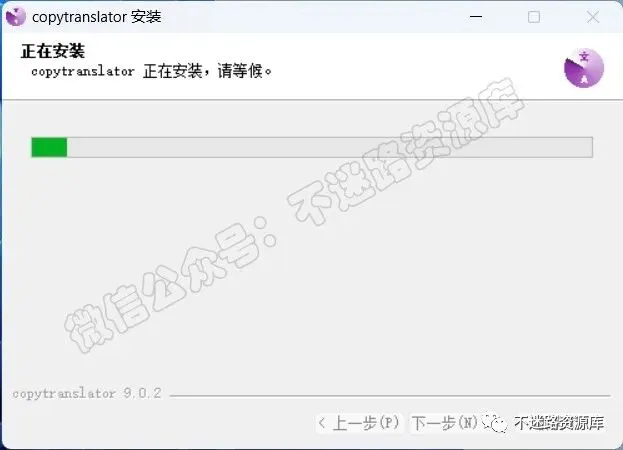
Task: Maximize the copytranslator installer window
Action: pyautogui.click(x=534, y=17)
